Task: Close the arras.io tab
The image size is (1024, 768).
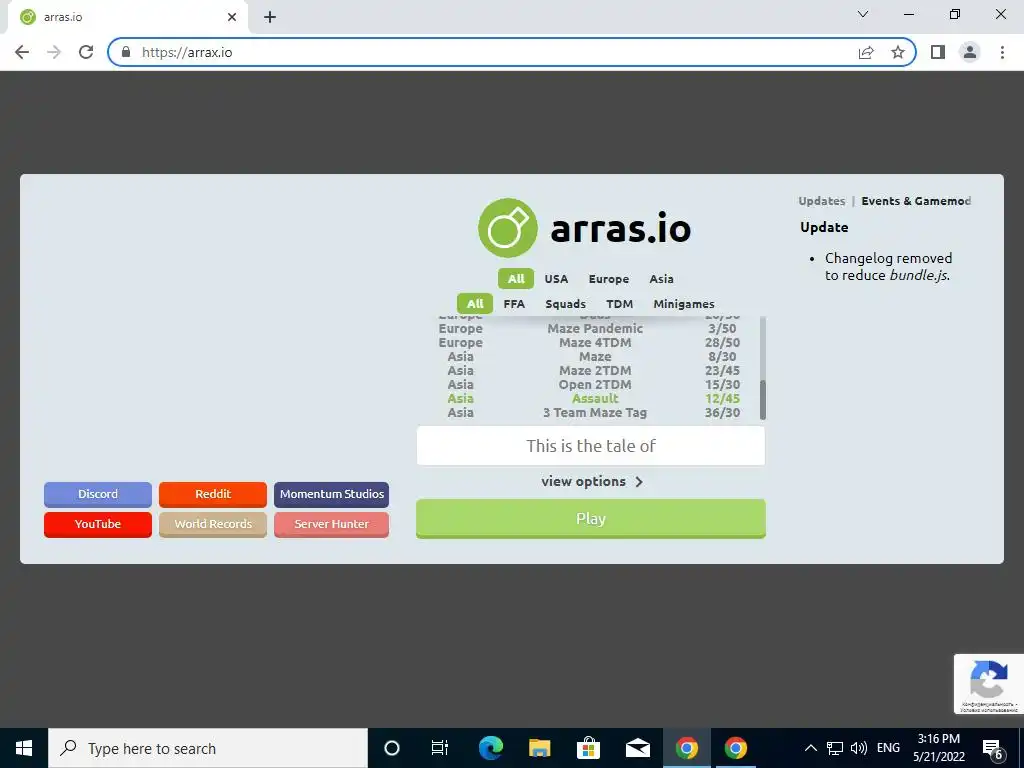Action: click(x=232, y=18)
